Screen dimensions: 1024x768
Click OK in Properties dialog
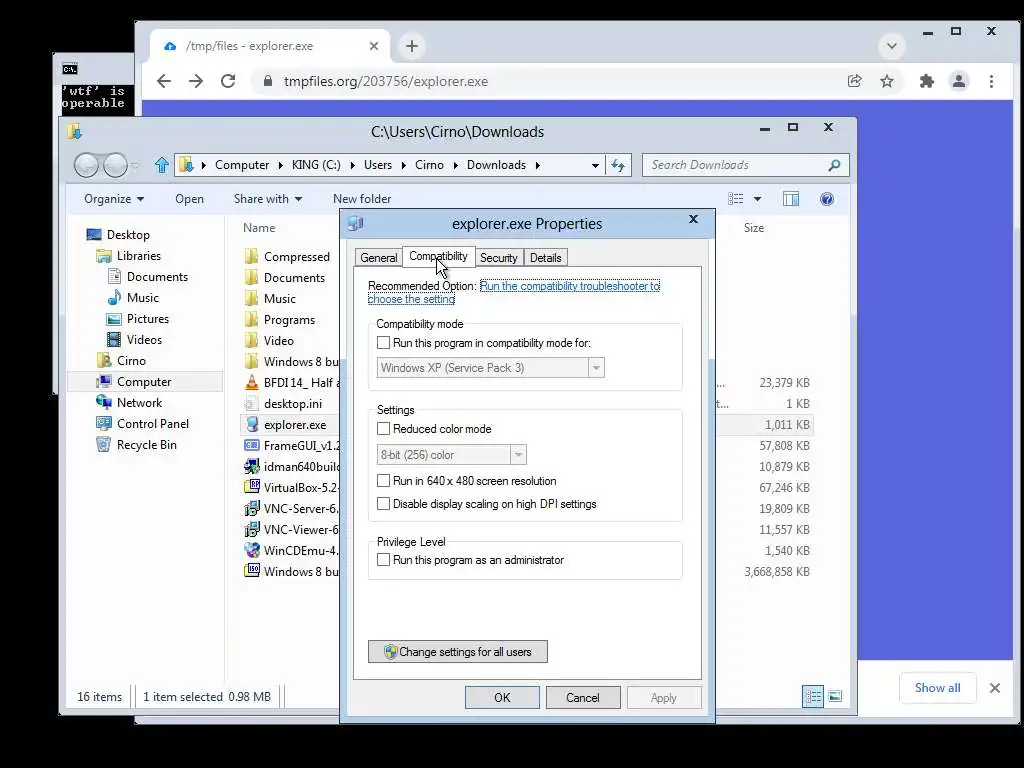click(x=502, y=697)
